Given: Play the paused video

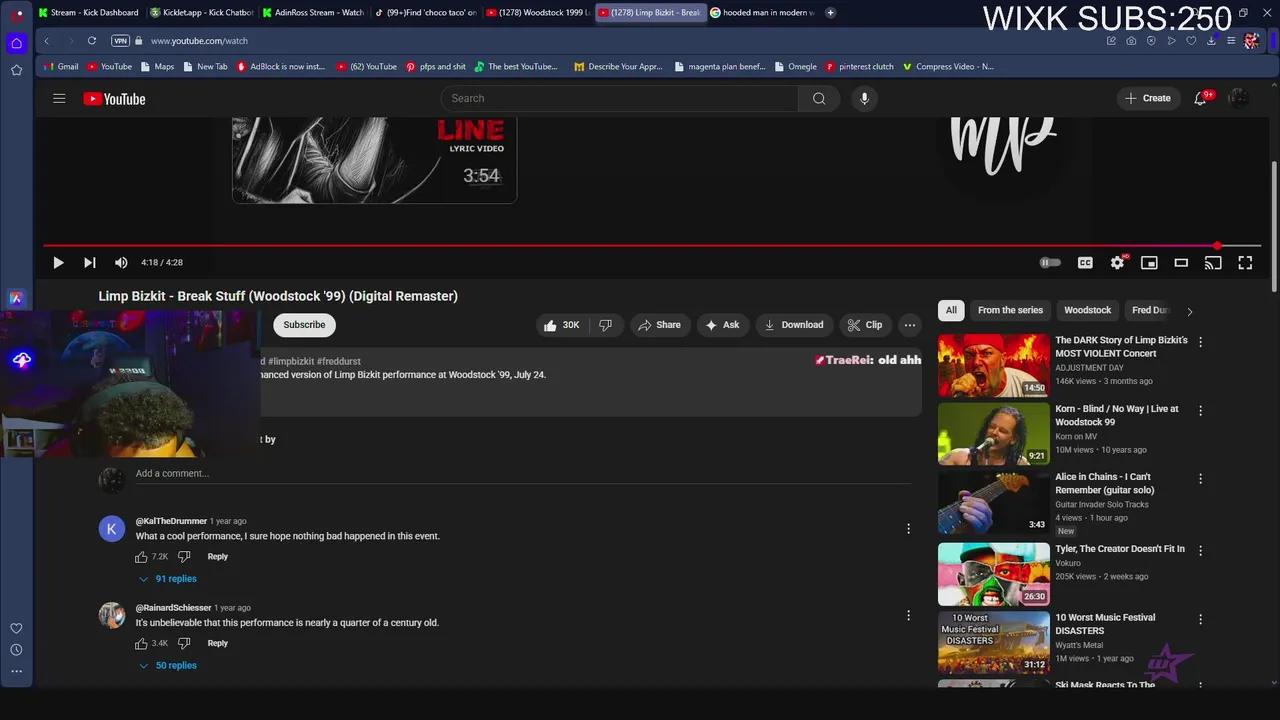Looking at the screenshot, I should click(58, 263).
